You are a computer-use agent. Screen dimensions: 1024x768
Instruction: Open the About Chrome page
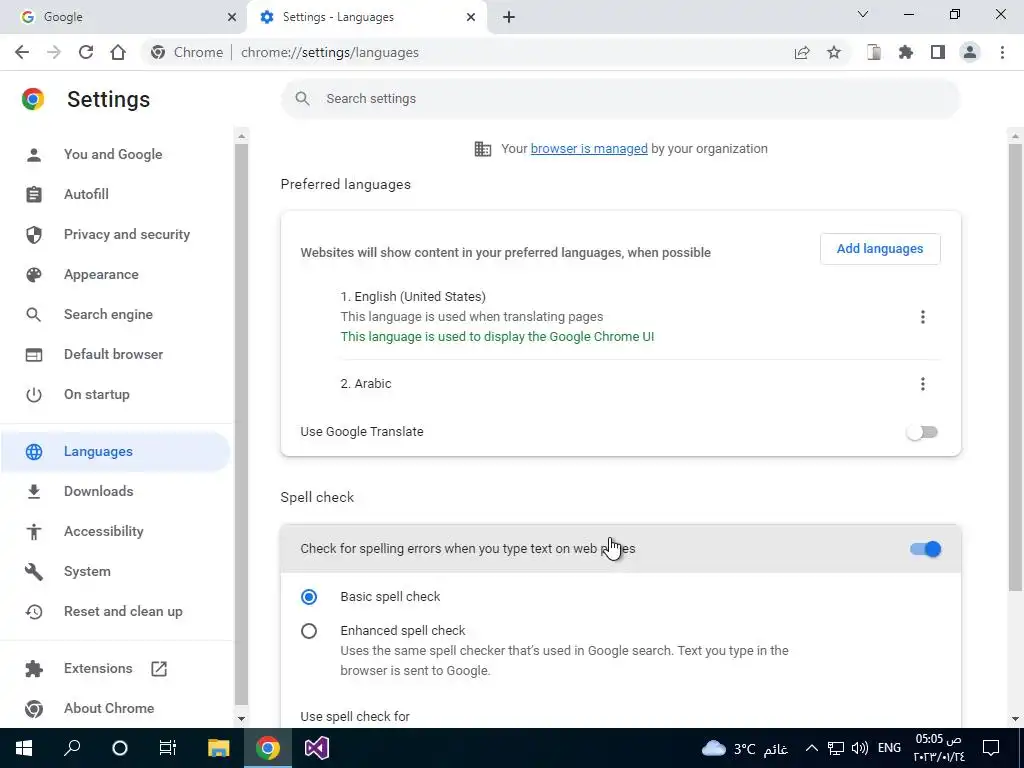(x=109, y=708)
